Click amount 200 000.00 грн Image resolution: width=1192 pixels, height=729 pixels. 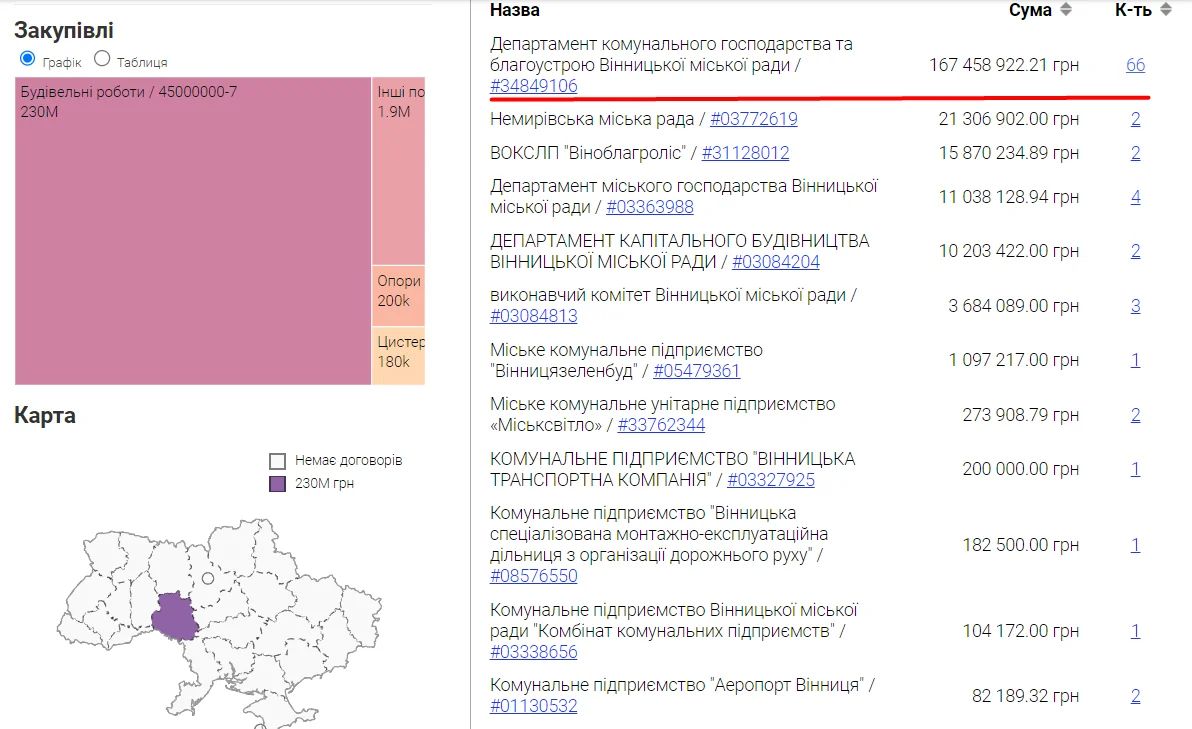click(x=1020, y=469)
